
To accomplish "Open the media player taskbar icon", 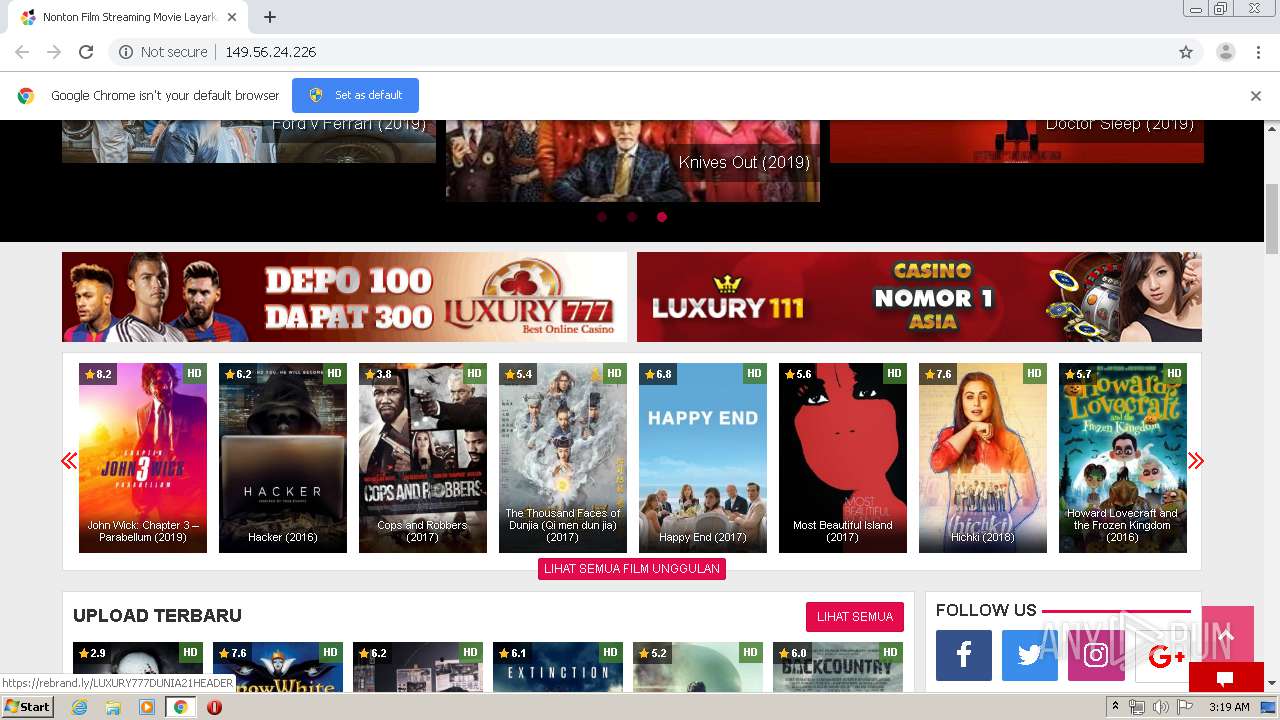I will point(147,707).
